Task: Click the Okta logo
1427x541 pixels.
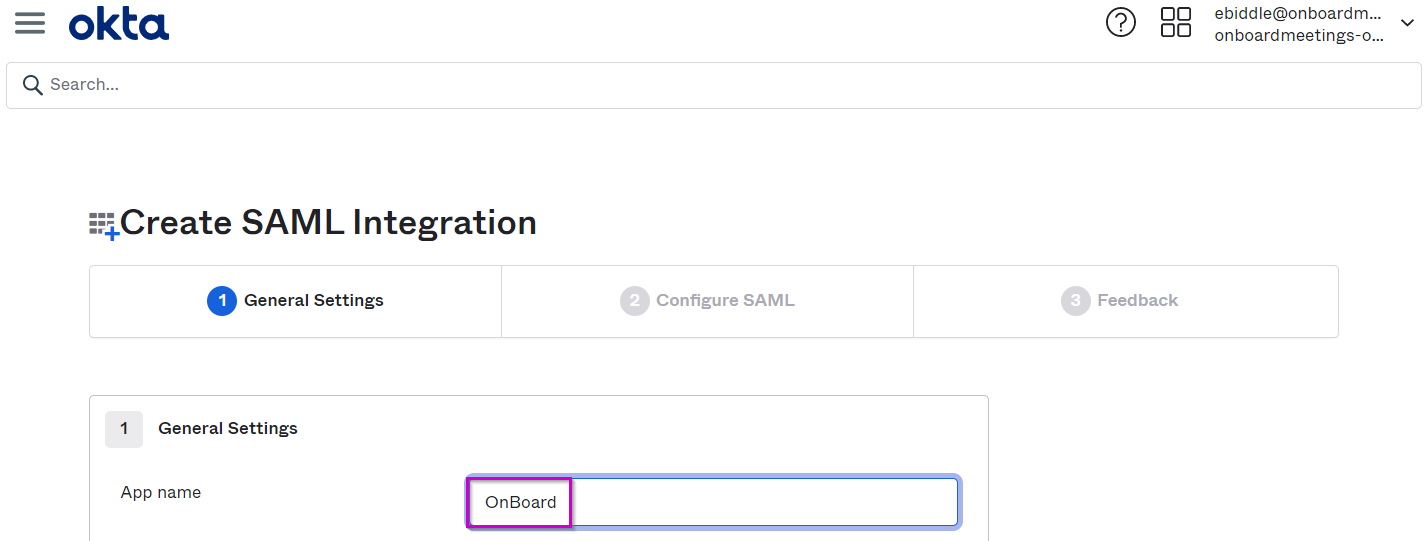Action: (x=119, y=23)
